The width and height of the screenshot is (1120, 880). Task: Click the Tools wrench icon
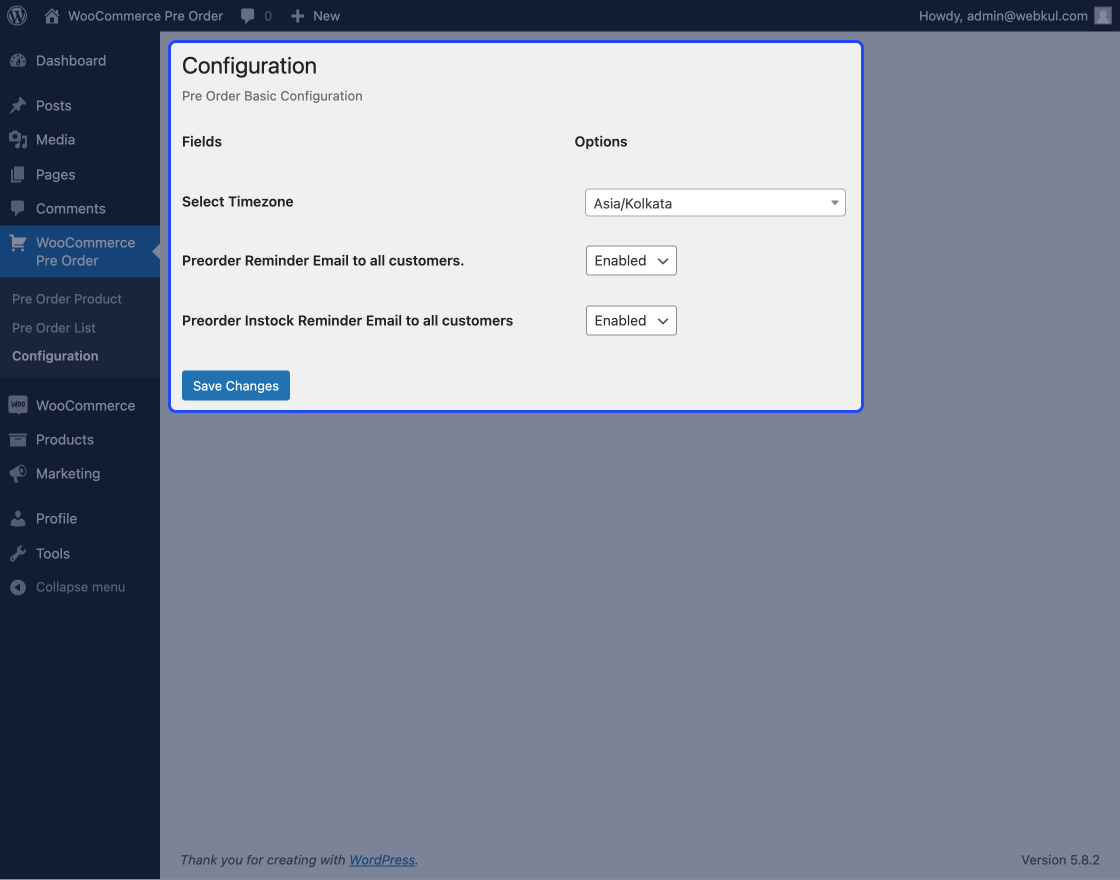18,553
